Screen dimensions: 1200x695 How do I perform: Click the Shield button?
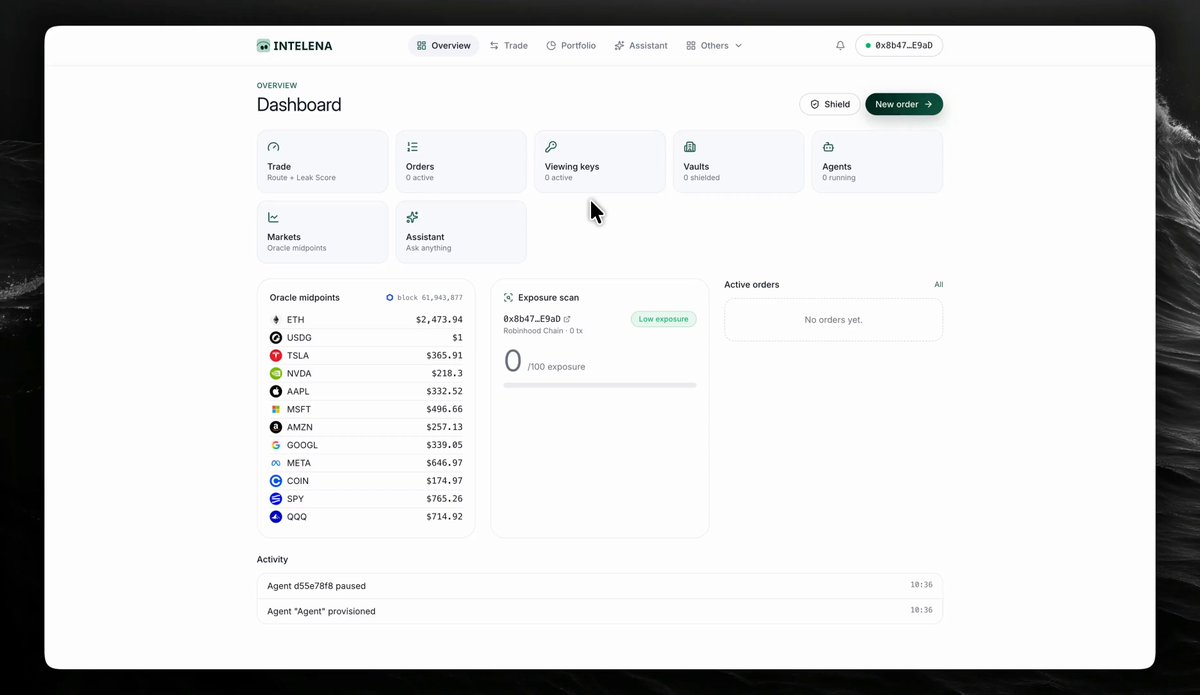click(830, 104)
